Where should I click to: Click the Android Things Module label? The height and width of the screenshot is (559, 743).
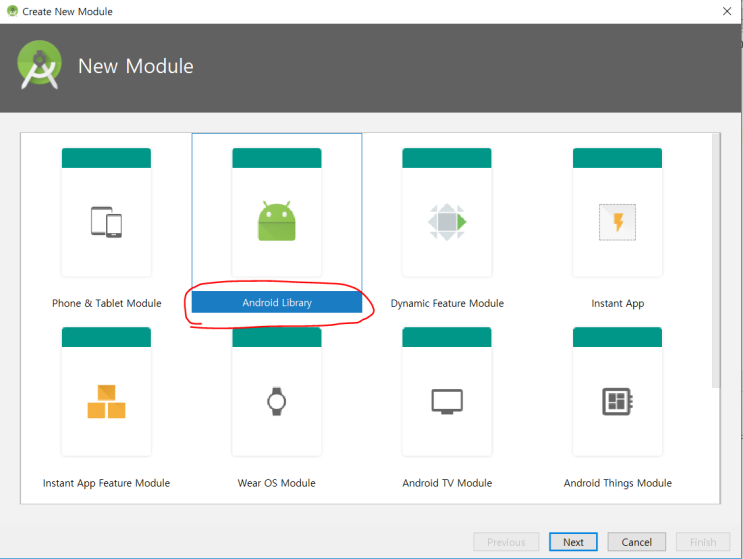617,483
